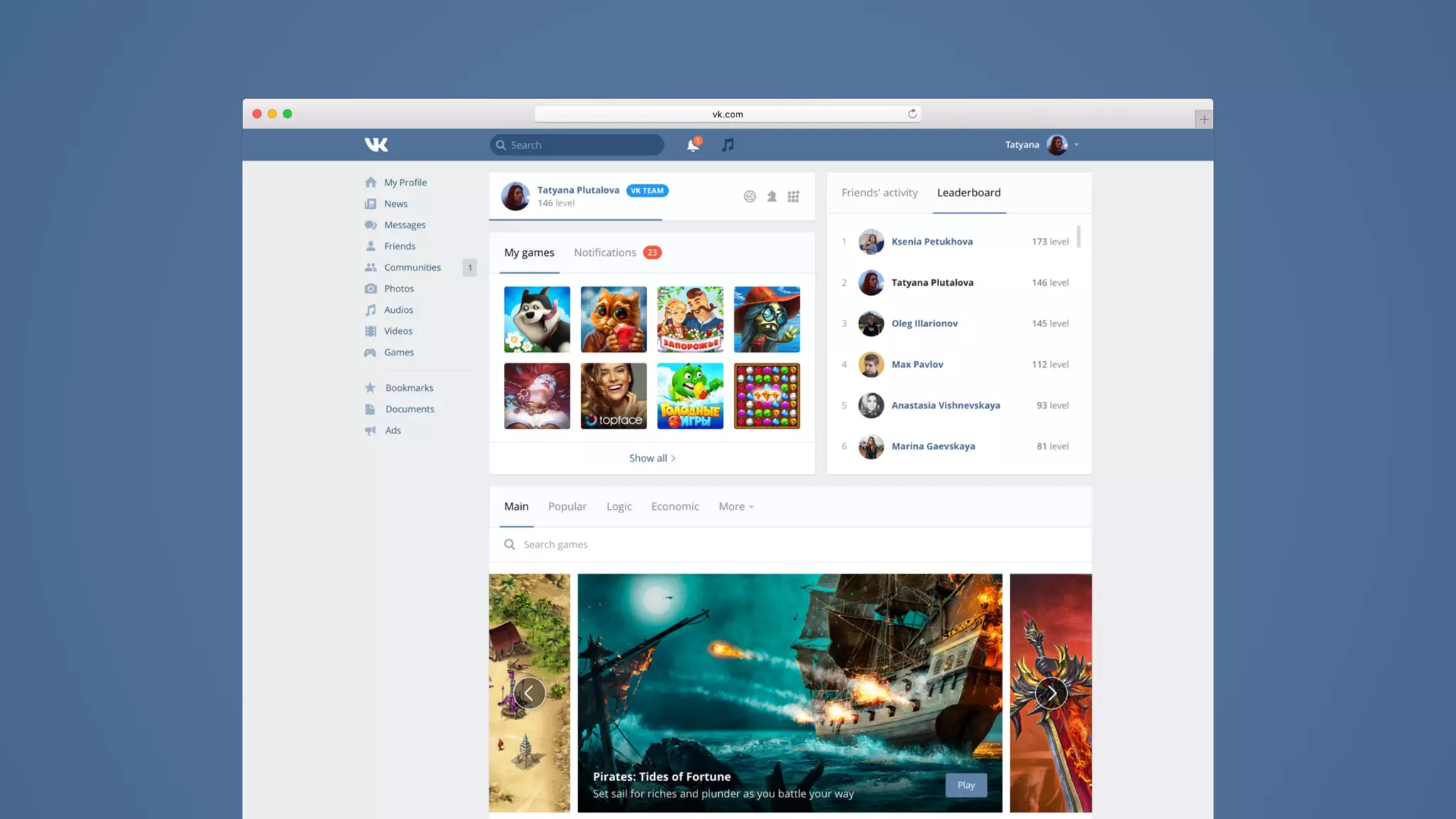This screenshot has width=1456, height=819.
Task: Click the VK logo in header
Action: (x=376, y=144)
